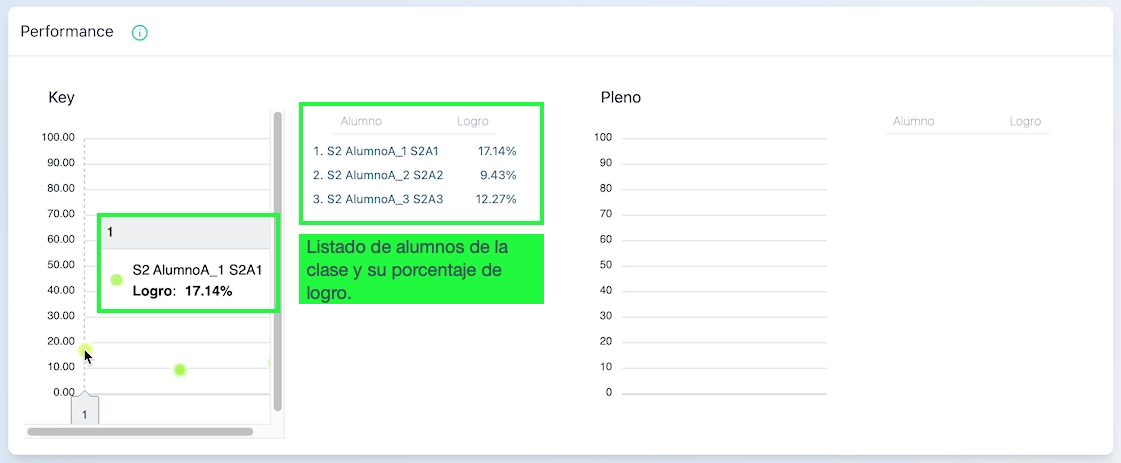Select the Key chart data point near 10.00
Viewport: 1121px width, 463px height.
180,370
